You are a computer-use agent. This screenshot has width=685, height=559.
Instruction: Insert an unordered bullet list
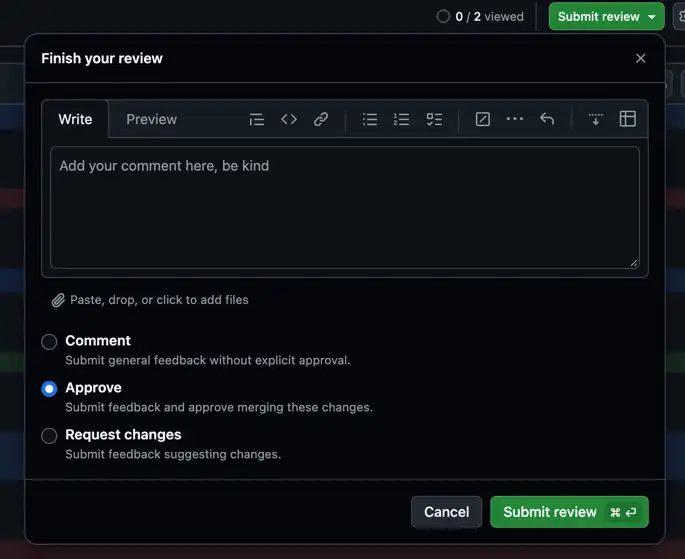(370, 119)
